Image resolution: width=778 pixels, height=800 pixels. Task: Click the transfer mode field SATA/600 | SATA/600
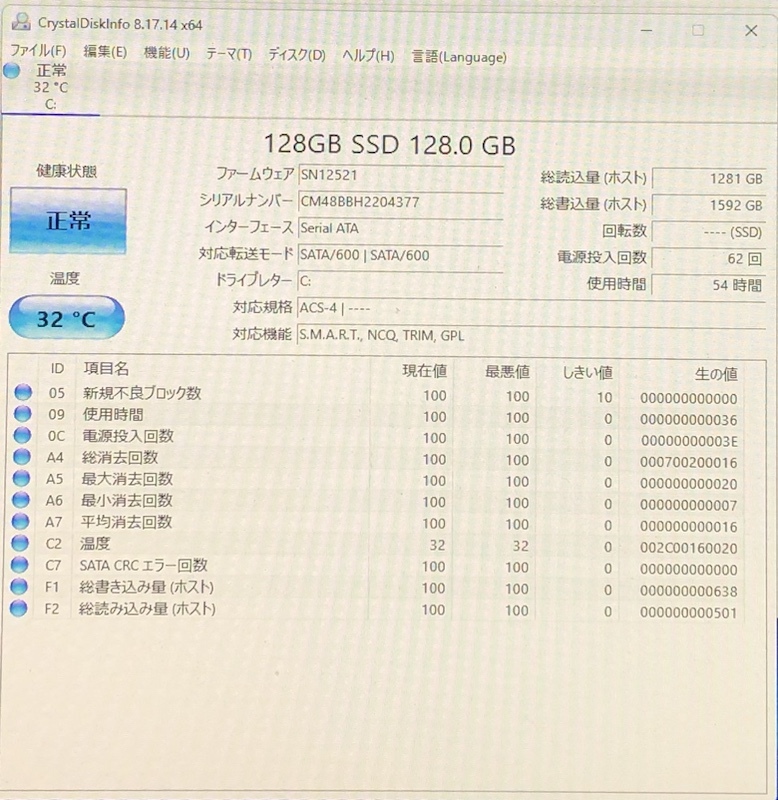click(x=400, y=255)
